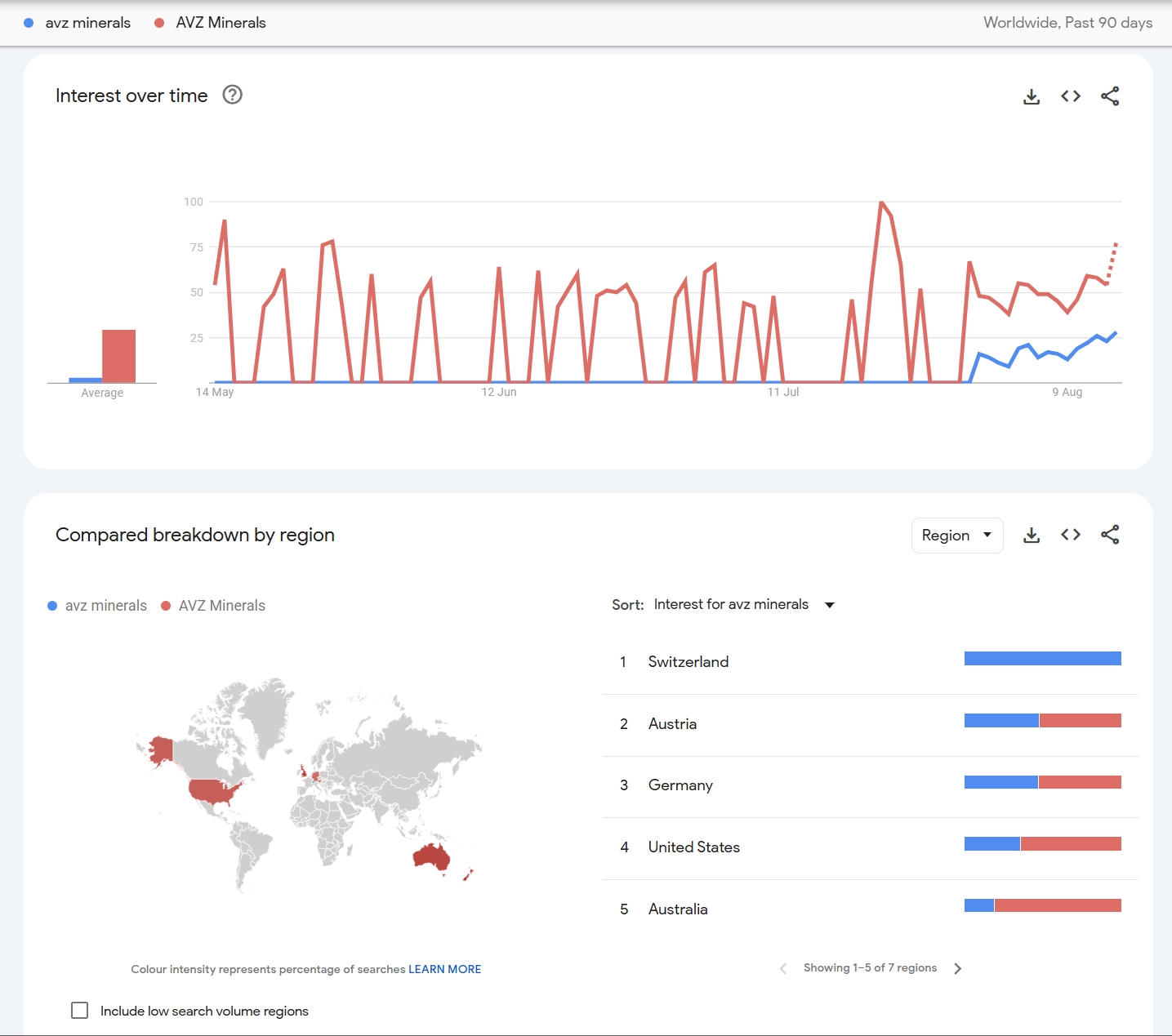Viewport: 1172px width, 1036px height.
Task: Click Switzerland in the region list
Action: [688, 661]
